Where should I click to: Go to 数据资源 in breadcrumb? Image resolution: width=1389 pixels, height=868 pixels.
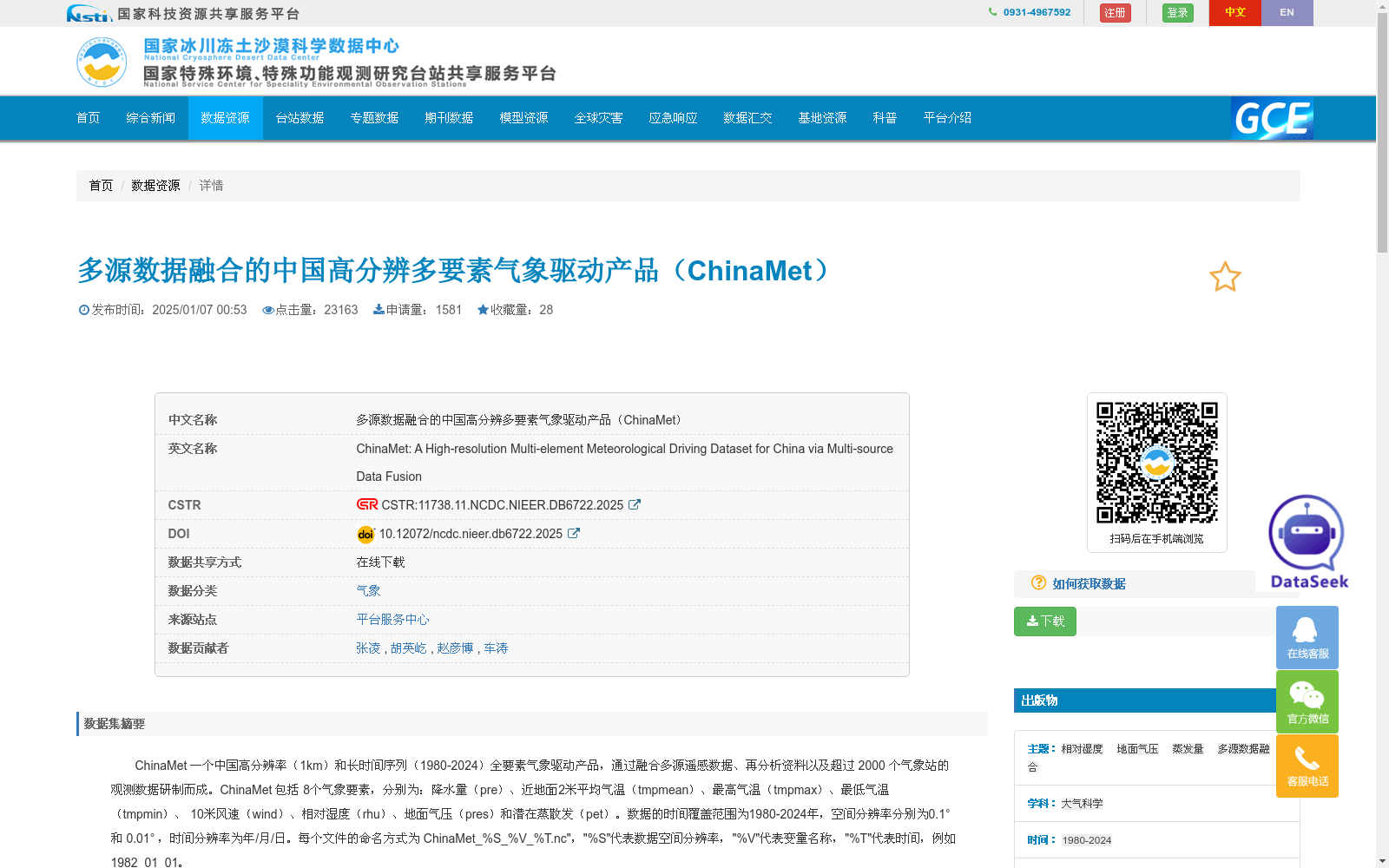(x=155, y=186)
